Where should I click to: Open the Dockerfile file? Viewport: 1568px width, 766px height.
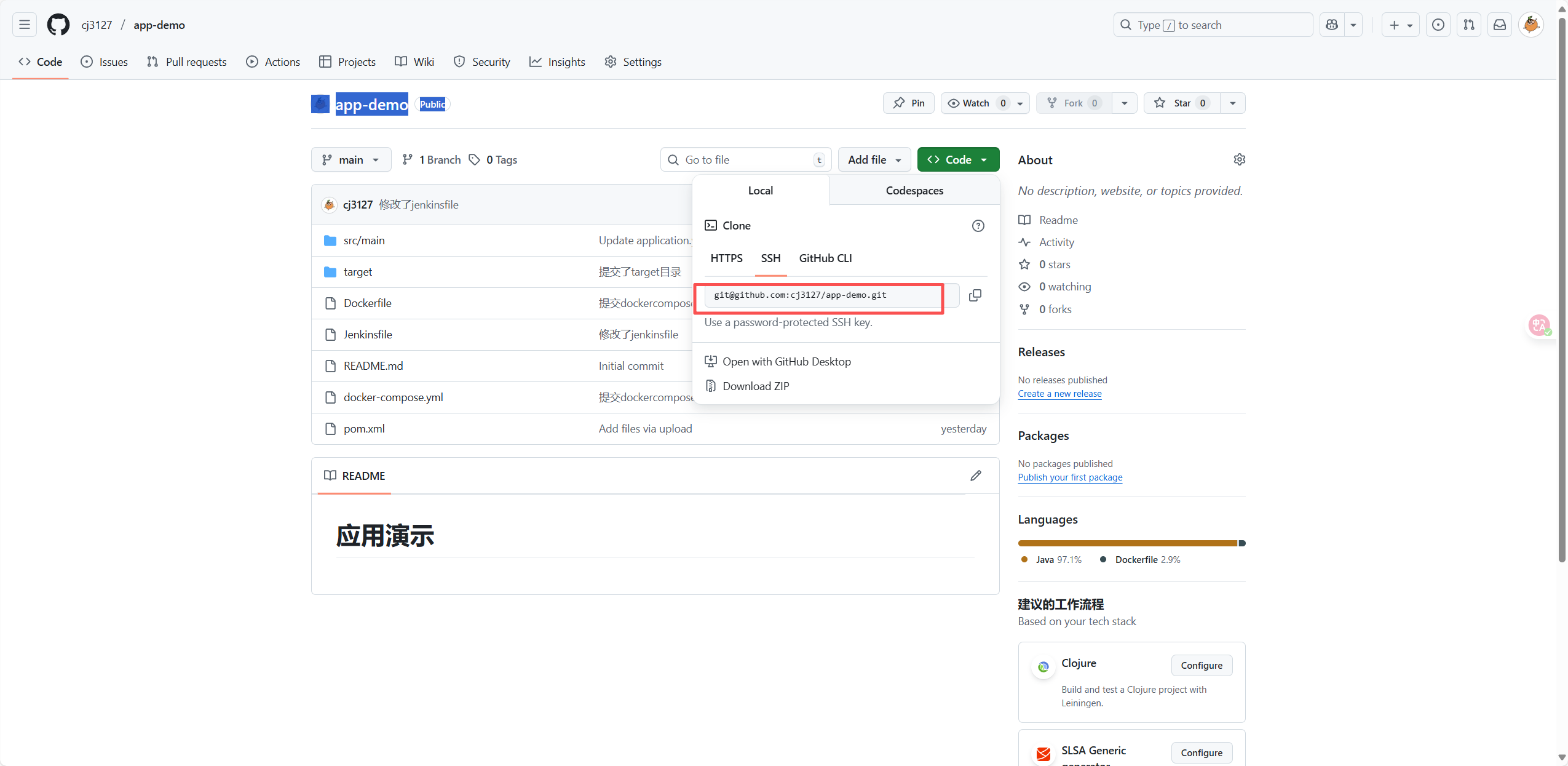(x=368, y=303)
